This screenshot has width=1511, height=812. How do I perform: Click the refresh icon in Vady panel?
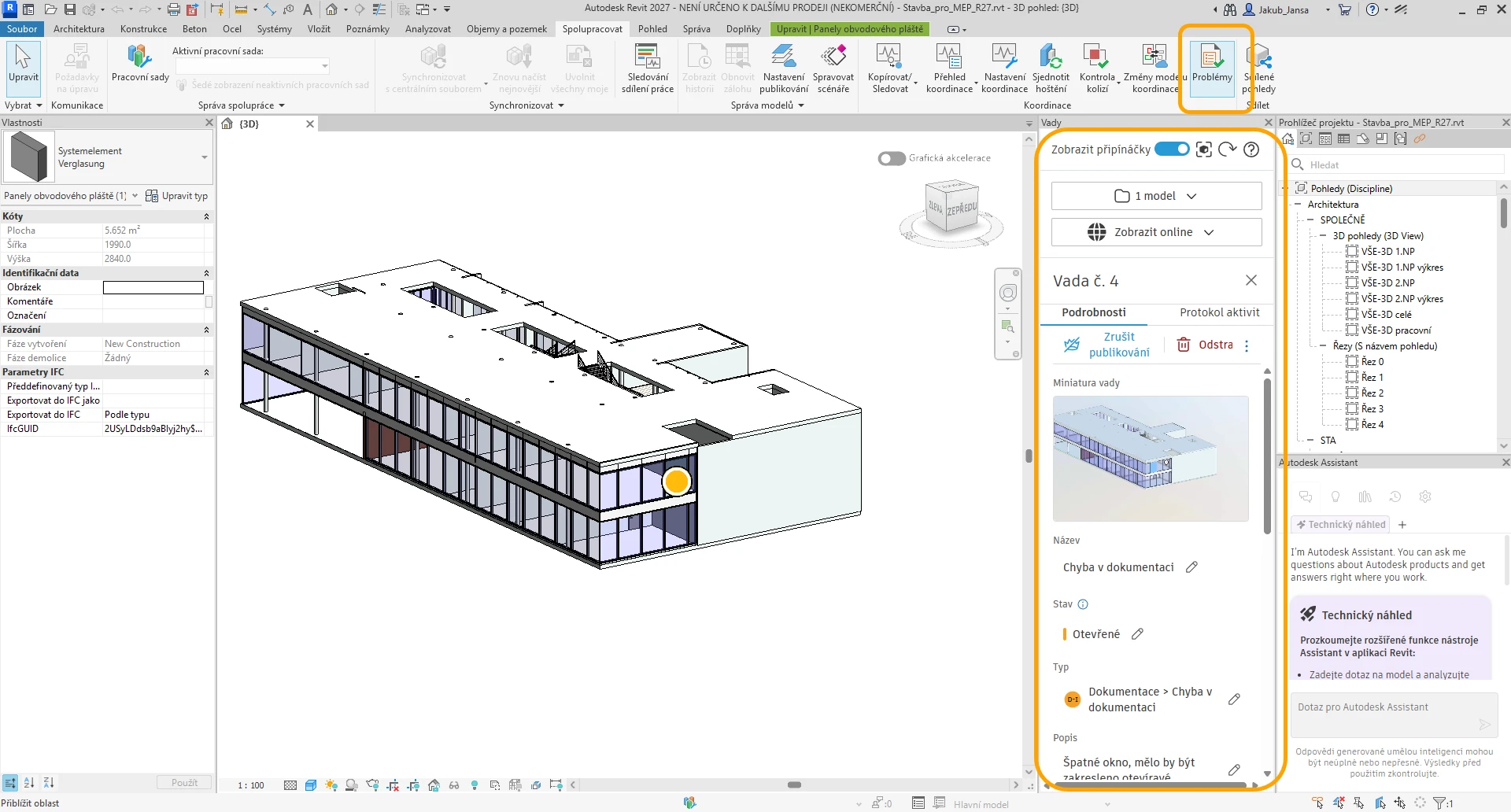click(1227, 149)
